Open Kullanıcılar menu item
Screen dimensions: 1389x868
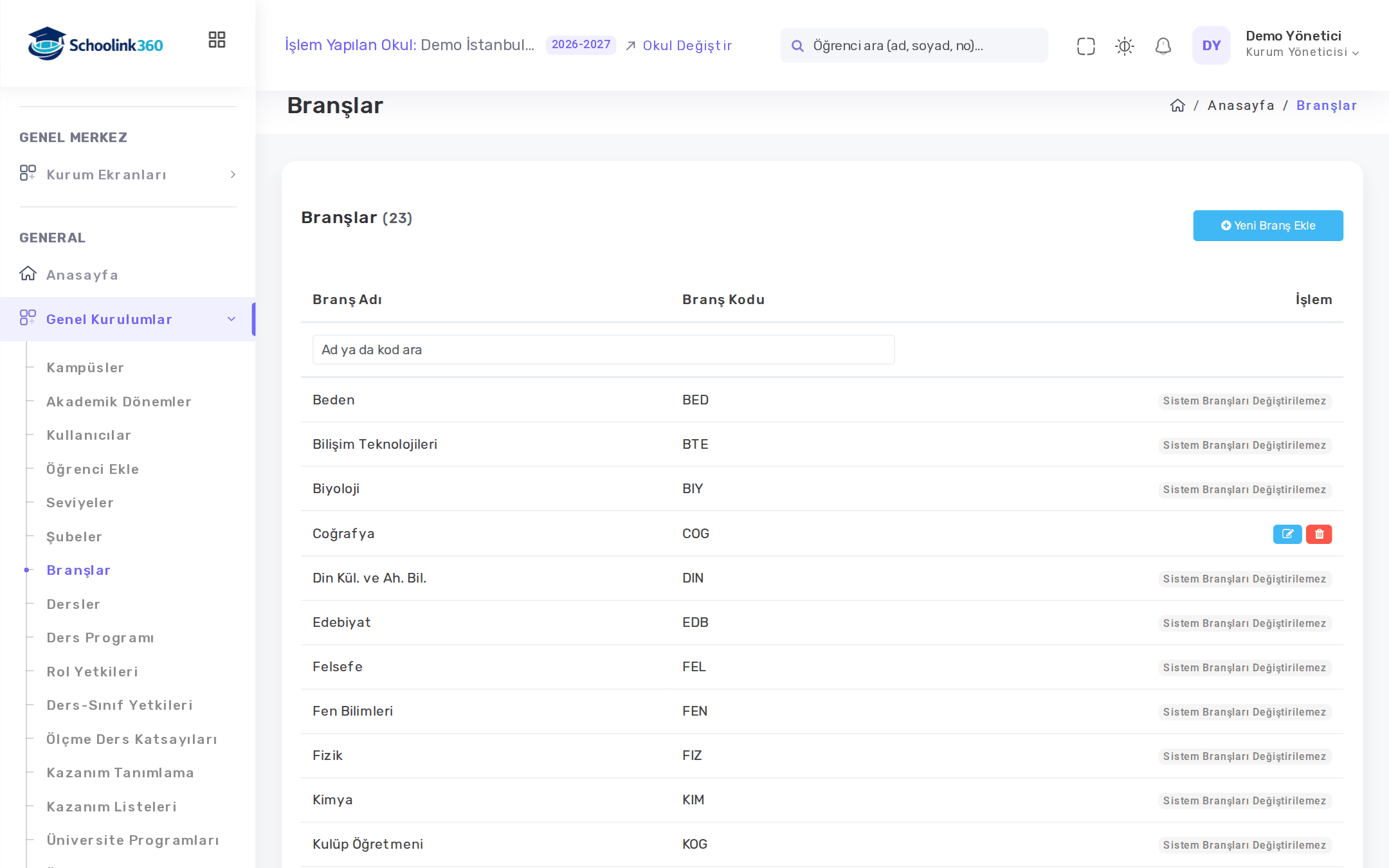pos(89,435)
